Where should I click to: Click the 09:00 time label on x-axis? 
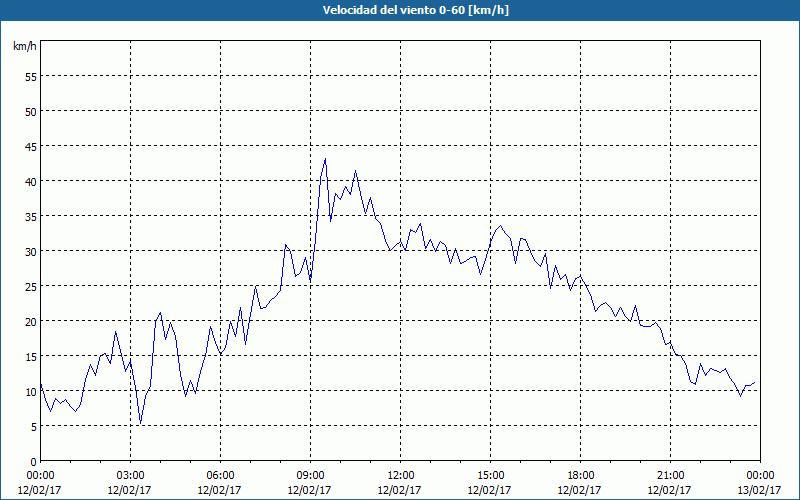[x=310, y=476]
